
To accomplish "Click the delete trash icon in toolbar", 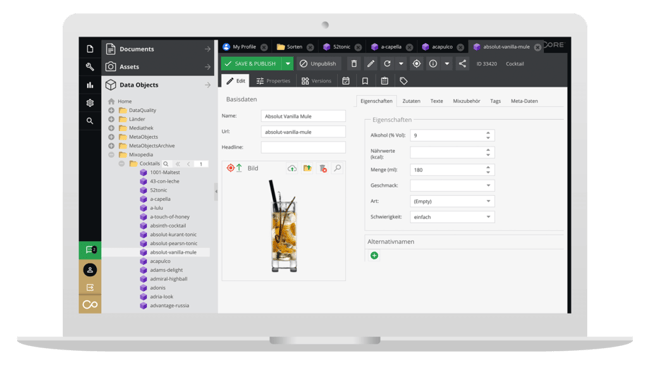I will [354, 63].
